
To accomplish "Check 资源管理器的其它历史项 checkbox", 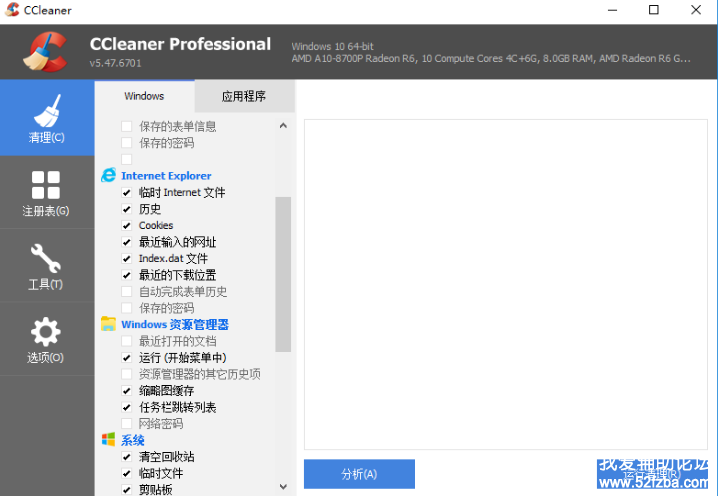I will click(127, 374).
